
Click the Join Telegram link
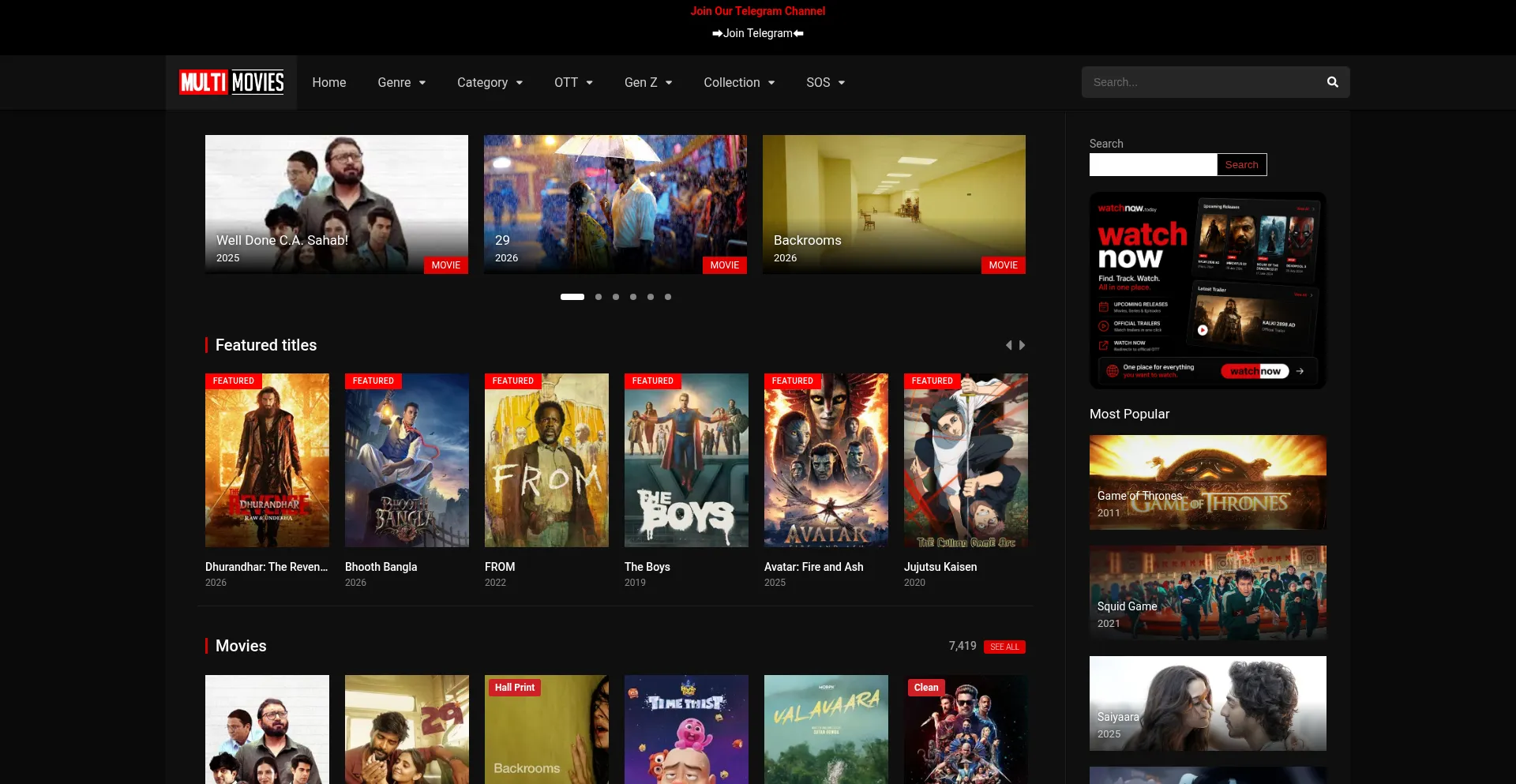(x=758, y=33)
